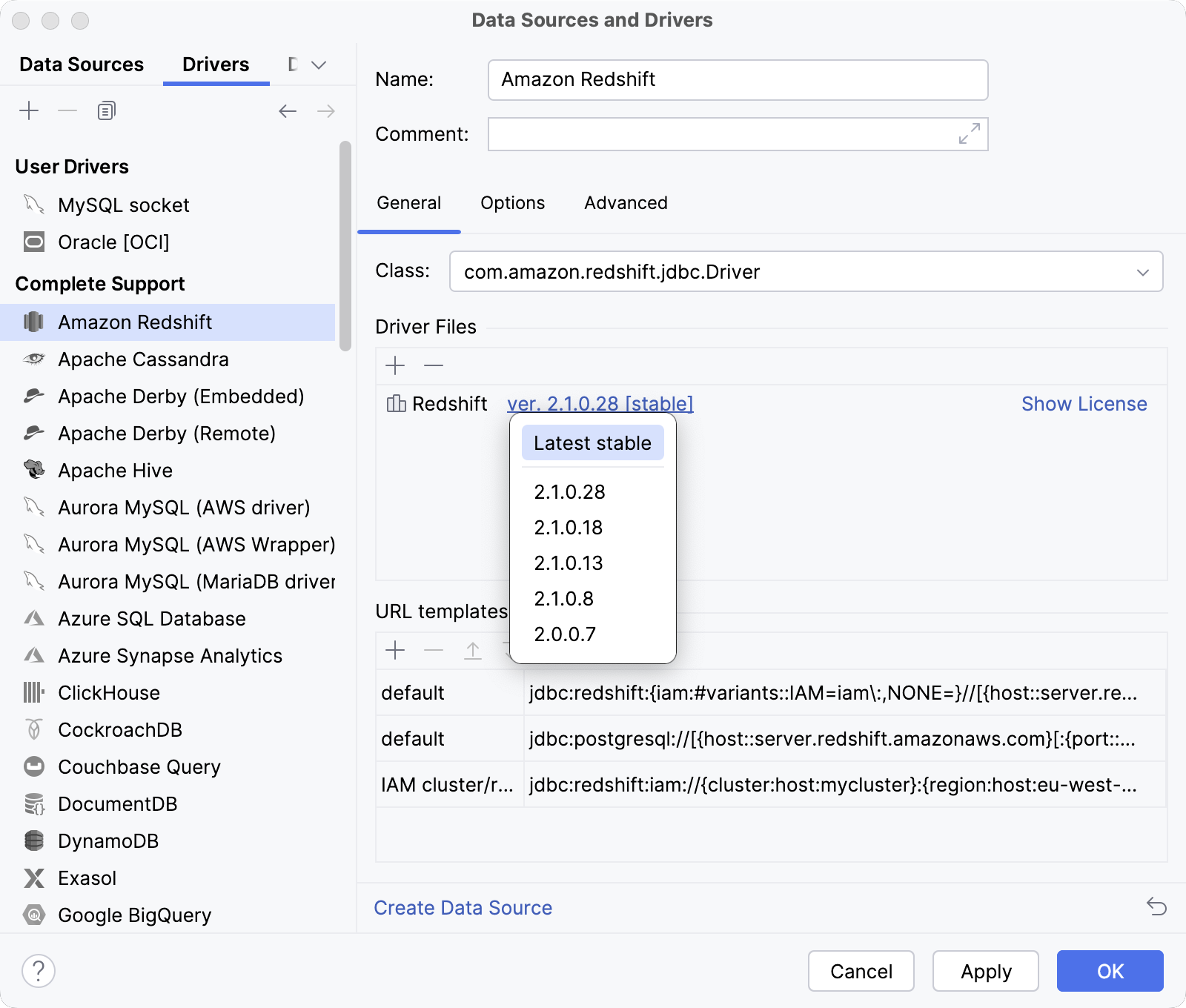The image size is (1186, 1008).
Task: Switch to the Data Sources tab
Action: tap(82, 64)
